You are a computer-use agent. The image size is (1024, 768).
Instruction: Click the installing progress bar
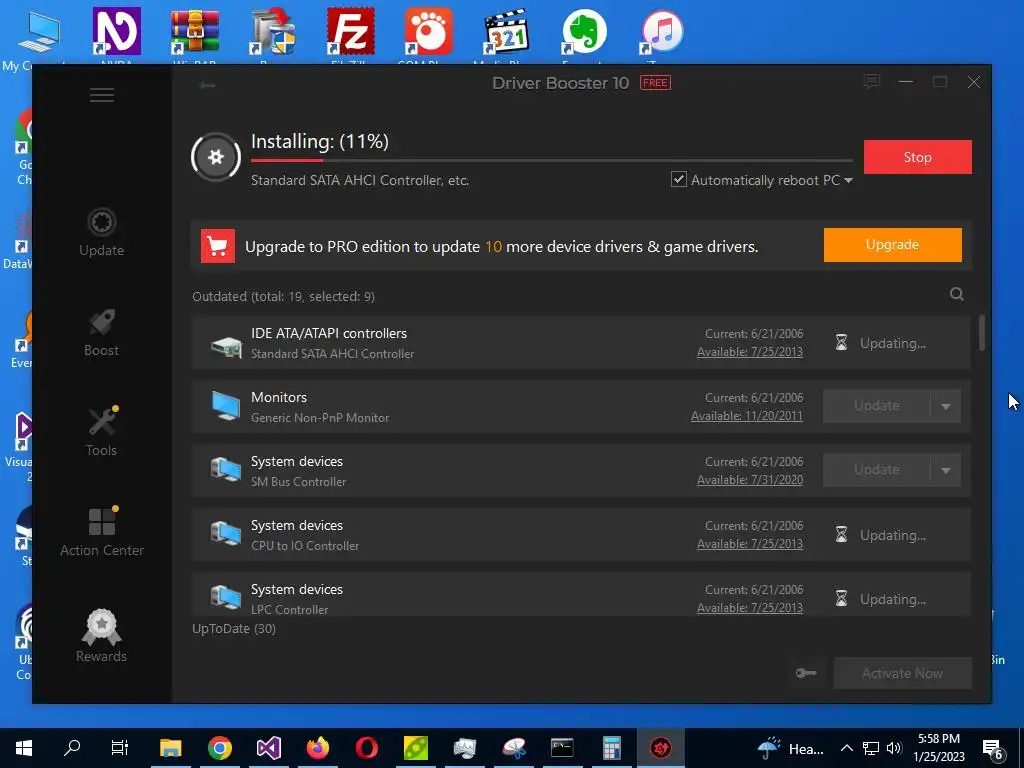click(x=552, y=160)
